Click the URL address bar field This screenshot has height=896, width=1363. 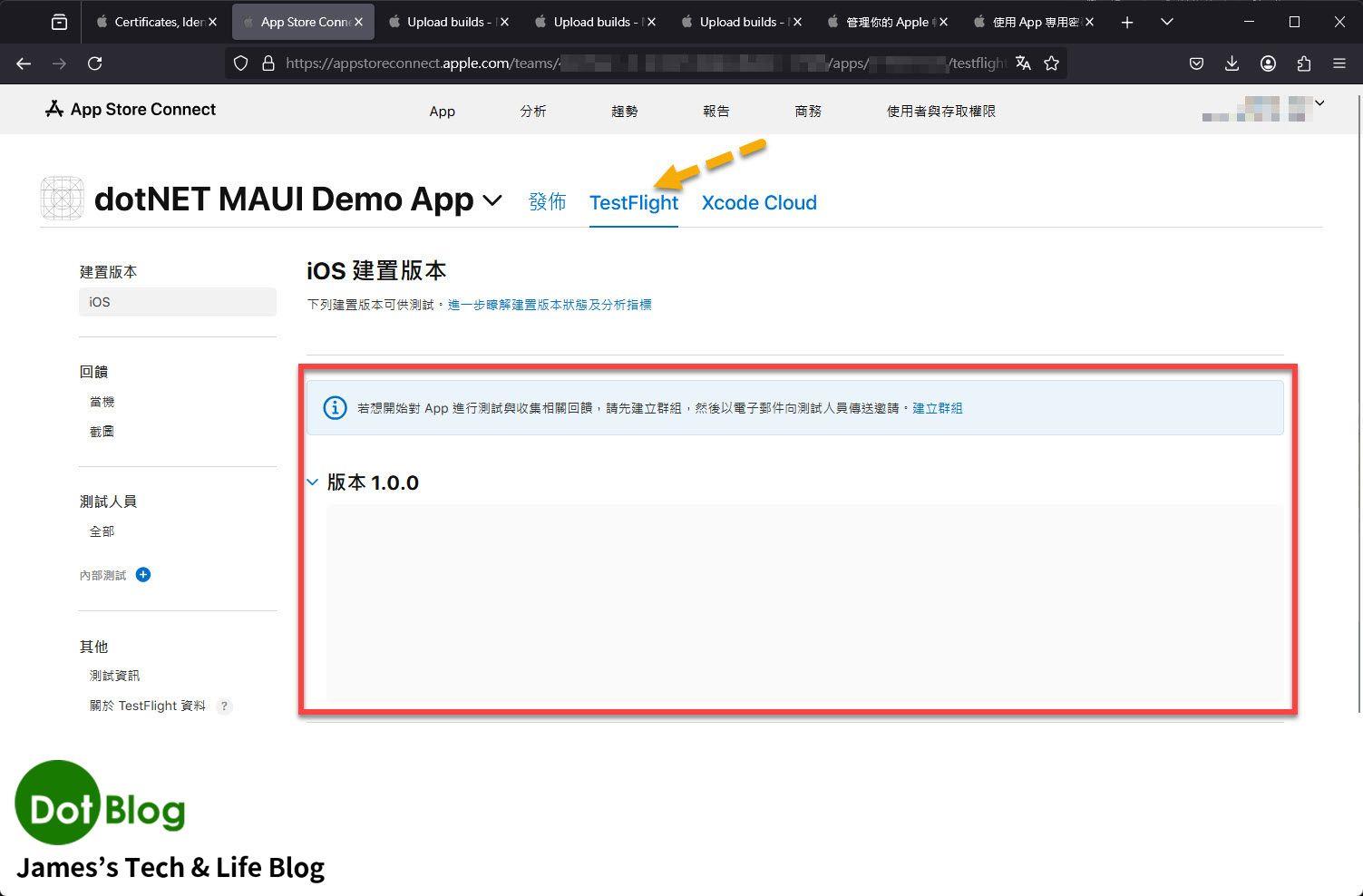[x=635, y=63]
